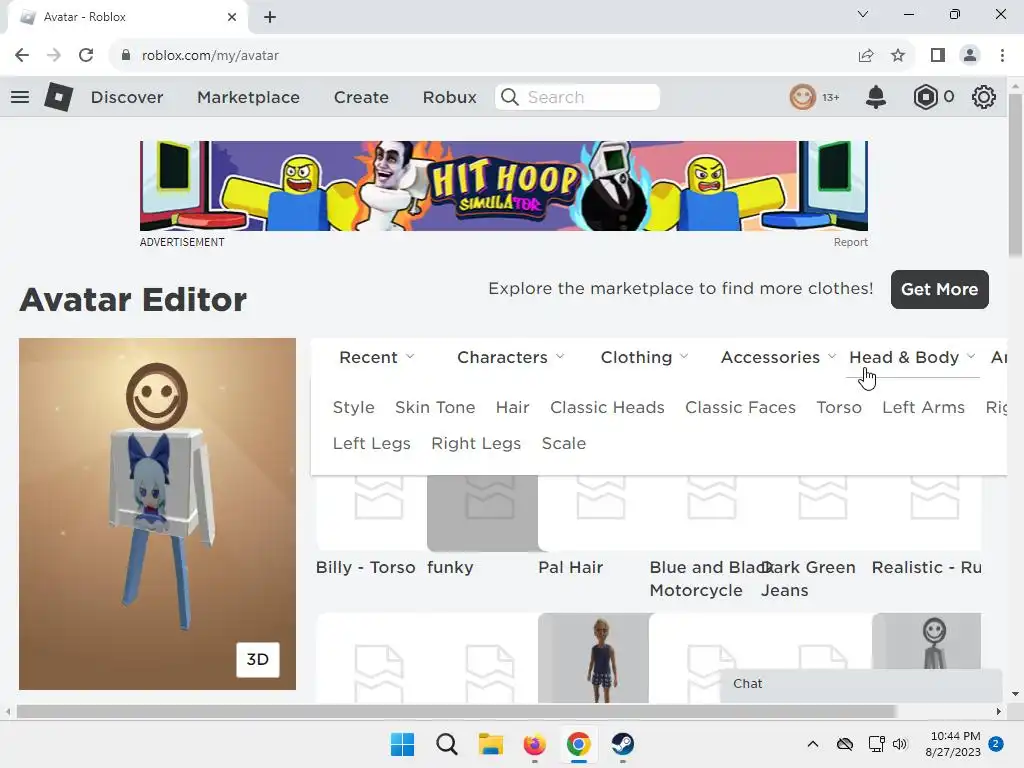Select Skin Tone submenu item
Image resolution: width=1024 pixels, height=768 pixels.
(435, 408)
